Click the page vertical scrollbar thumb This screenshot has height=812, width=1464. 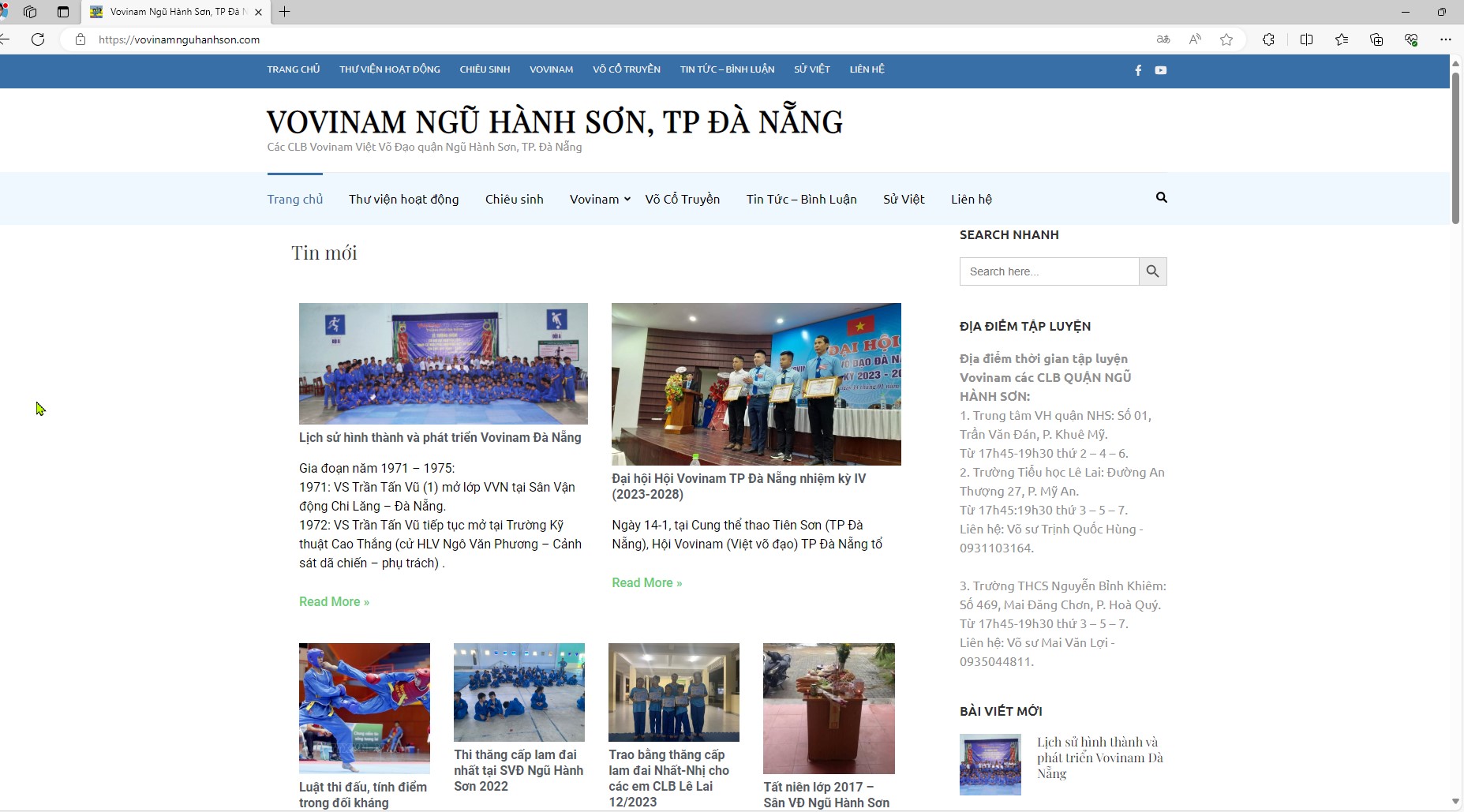click(1456, 148)
